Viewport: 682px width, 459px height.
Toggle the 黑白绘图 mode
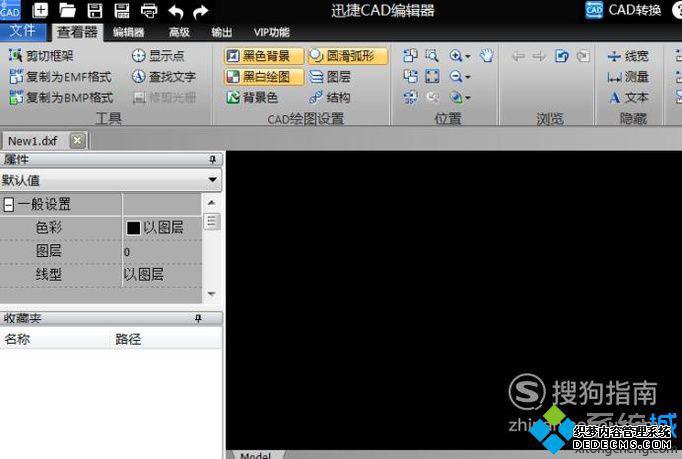[264, 77]
